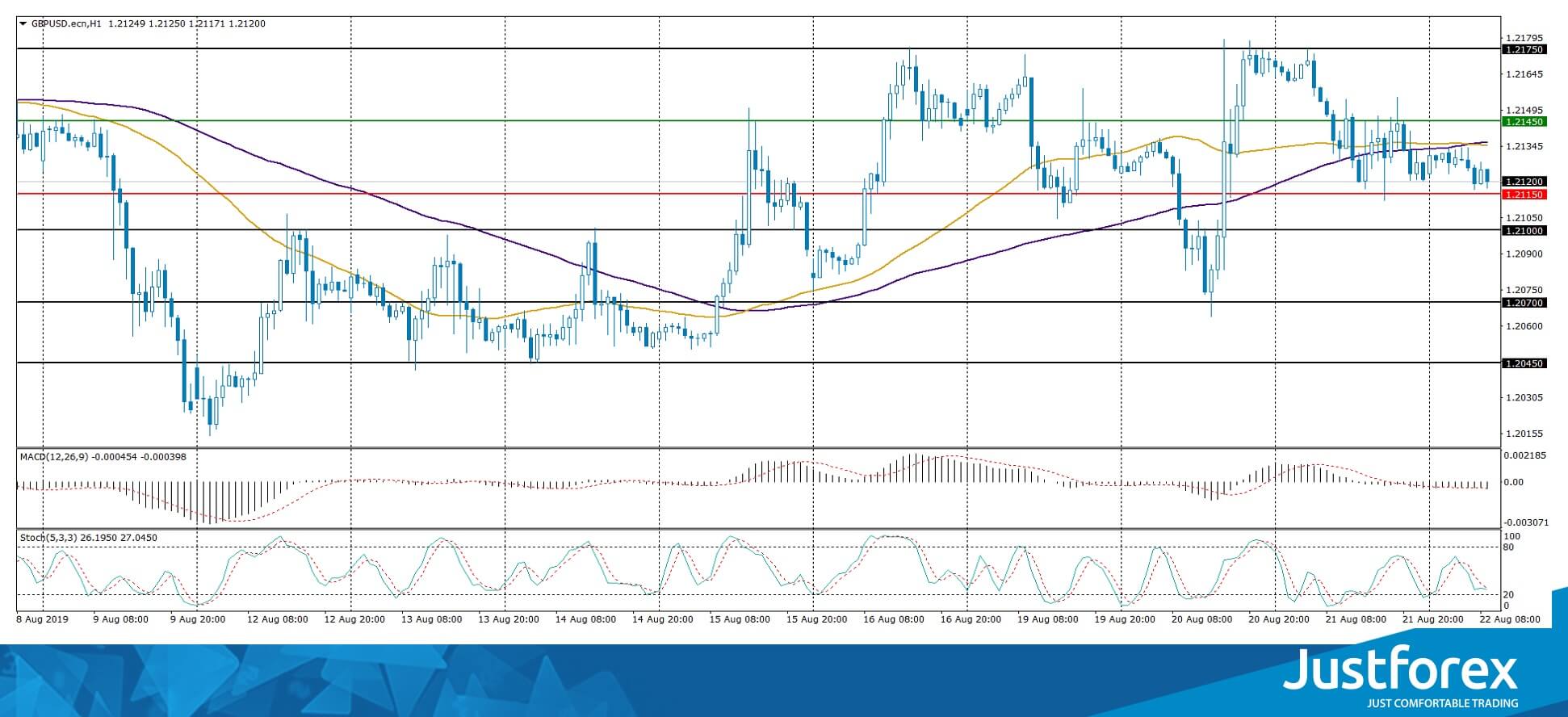Click the 19 Aug 08:00 time label
The width and height of the screenshot is (1568, 717).
1047,620
